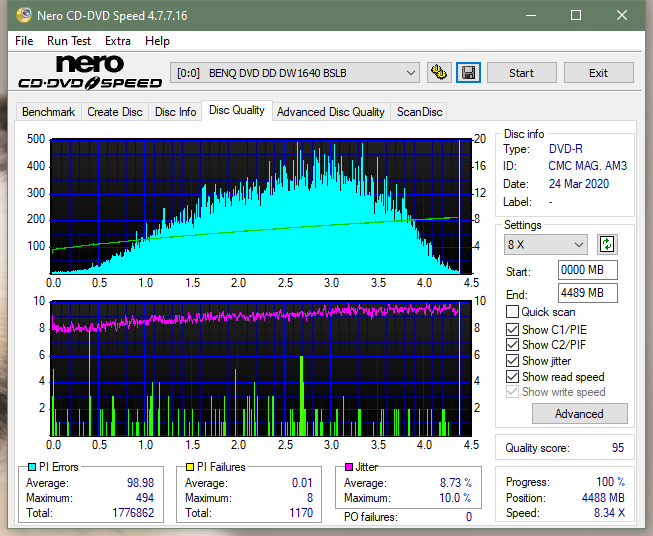Click PI Failures total 1170
Viewport: 653px width, 536px height.
(301, 512)
